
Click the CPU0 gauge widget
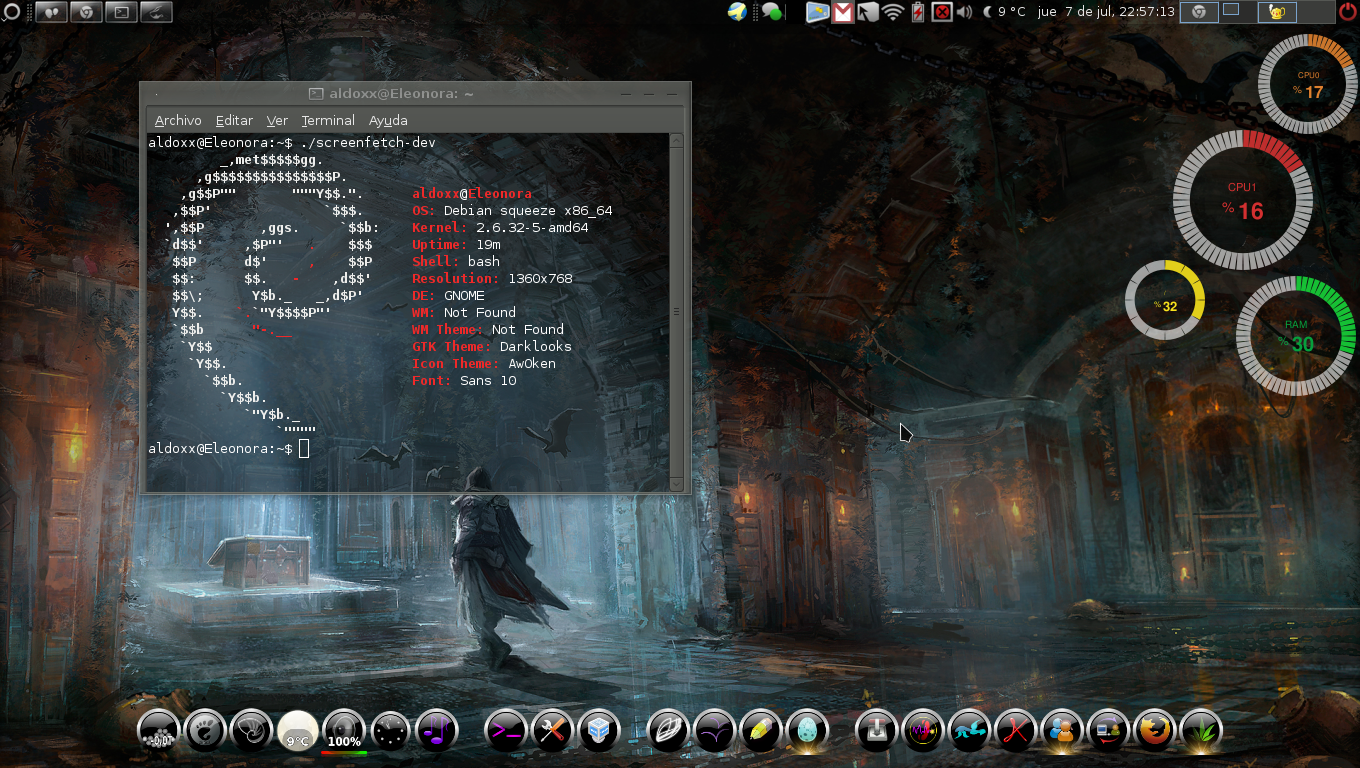(1307, 84)
